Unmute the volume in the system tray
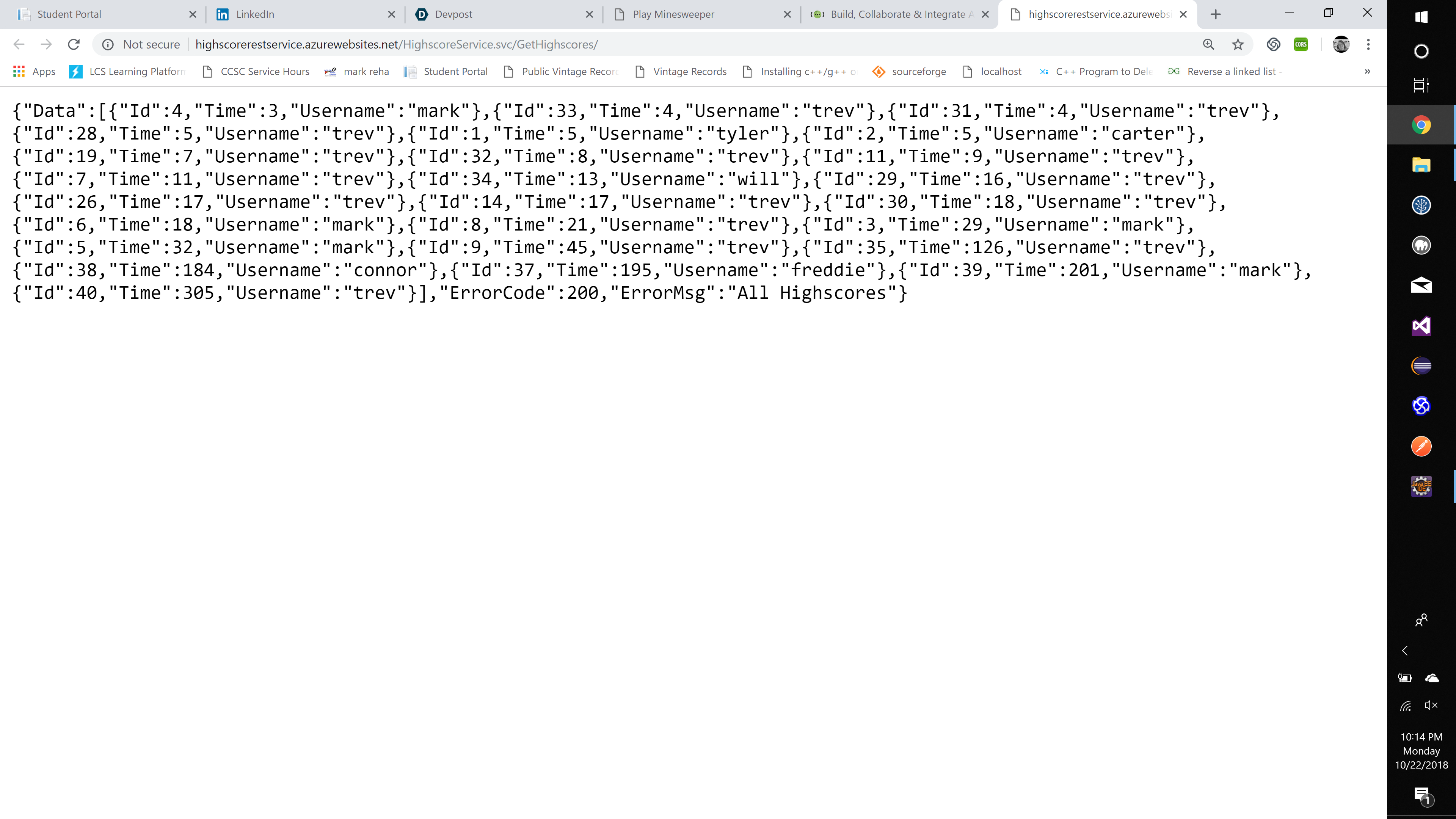 (1431, 705)
